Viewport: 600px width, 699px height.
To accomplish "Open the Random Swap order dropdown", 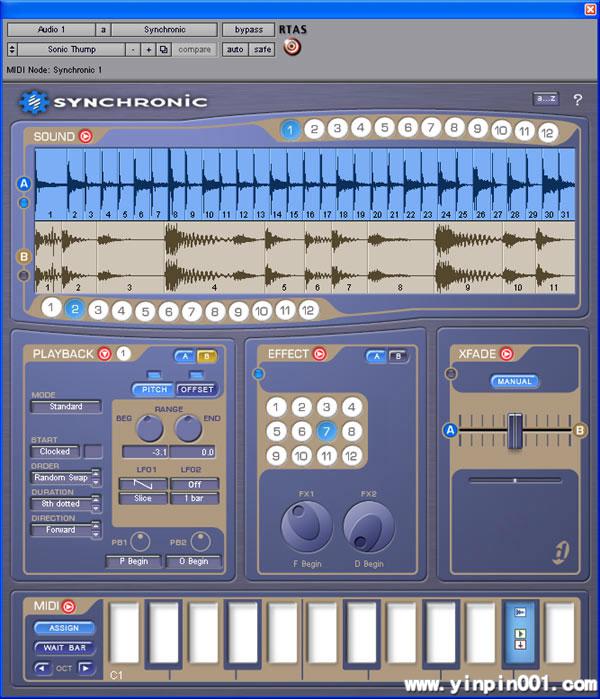I will pos(96,479).
